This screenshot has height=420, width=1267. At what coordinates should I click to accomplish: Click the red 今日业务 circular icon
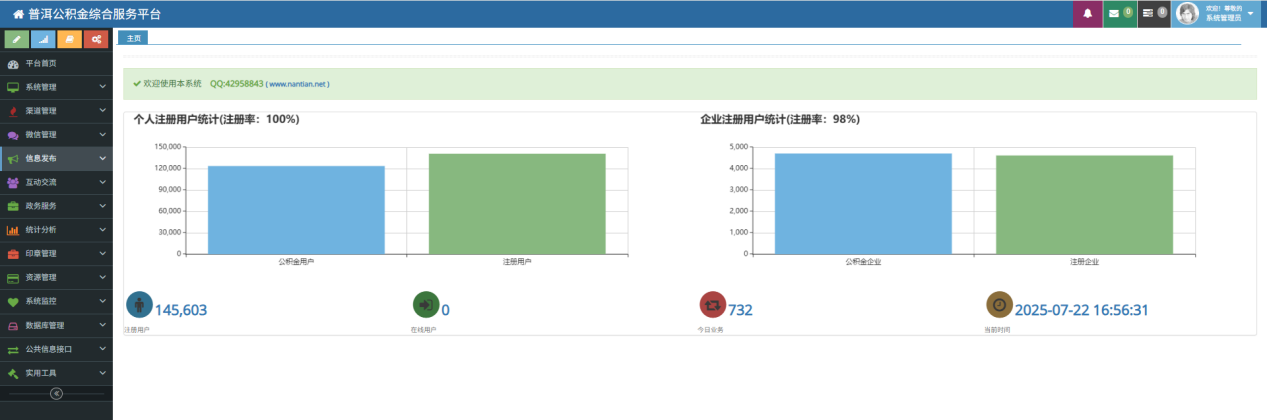tap(712, 305)
